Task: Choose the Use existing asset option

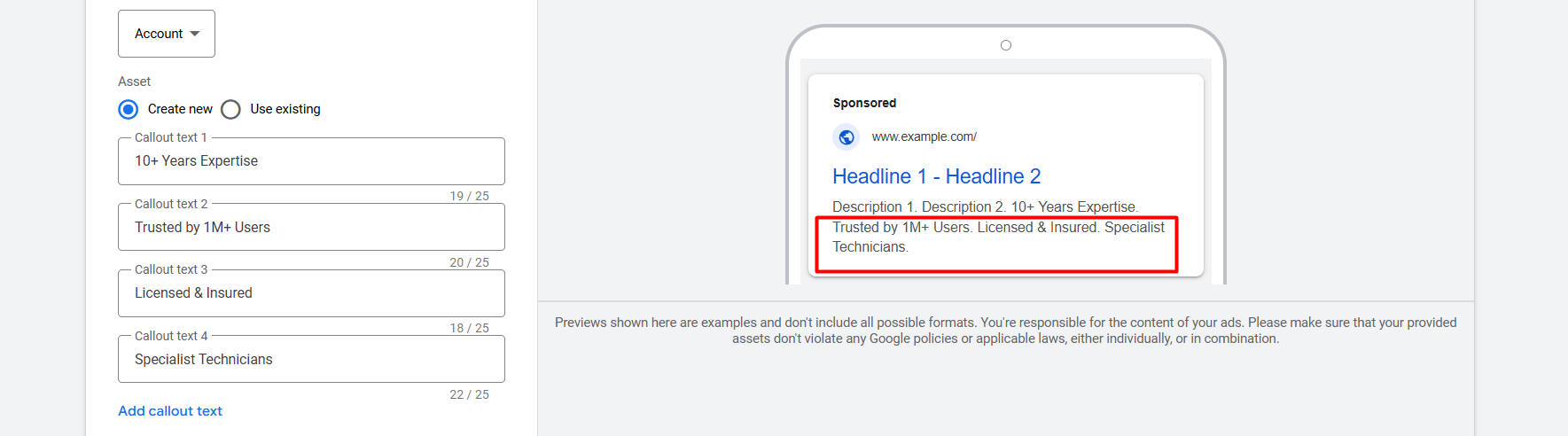Action: coord(231,109)
